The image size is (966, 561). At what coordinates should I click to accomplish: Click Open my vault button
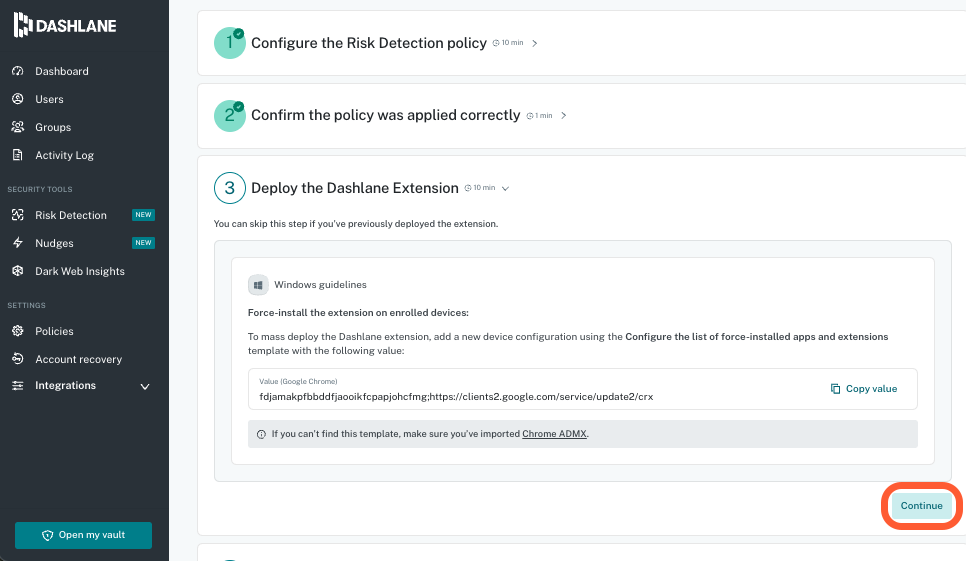[83, 535]
